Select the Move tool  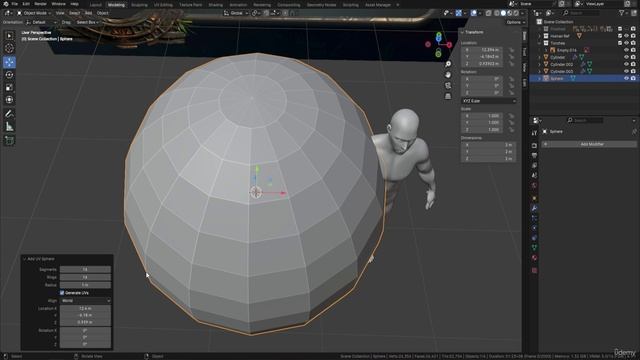coord(9,62)
